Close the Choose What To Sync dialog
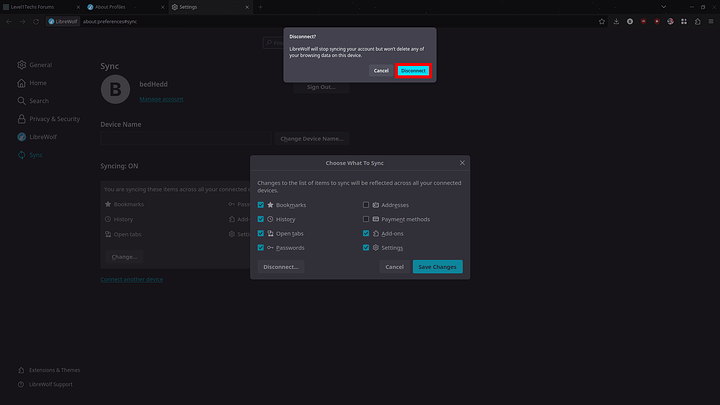The image size is (720, 405). coord(462,163)
